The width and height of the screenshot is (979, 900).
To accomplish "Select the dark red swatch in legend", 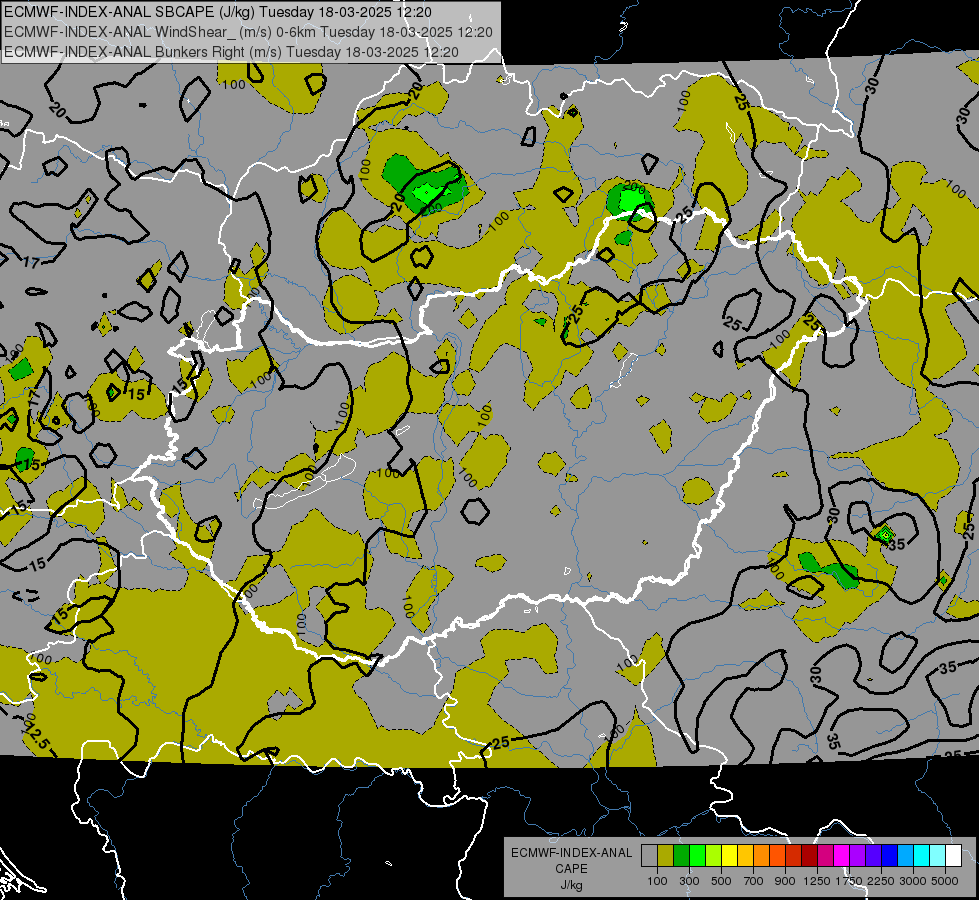I will click(809, 856).
